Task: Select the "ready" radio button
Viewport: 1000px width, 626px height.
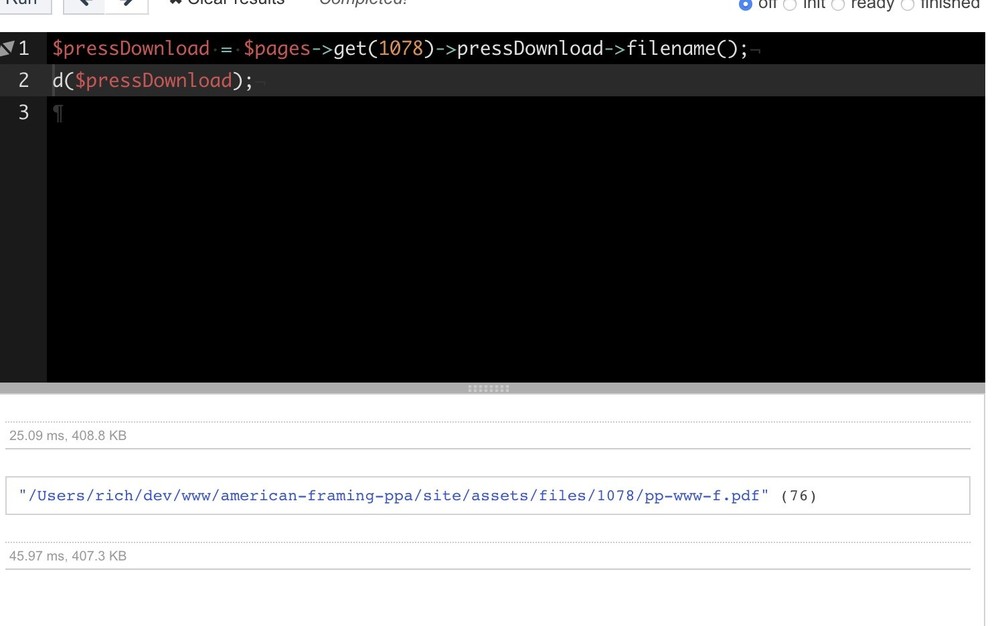Action: 838,5
